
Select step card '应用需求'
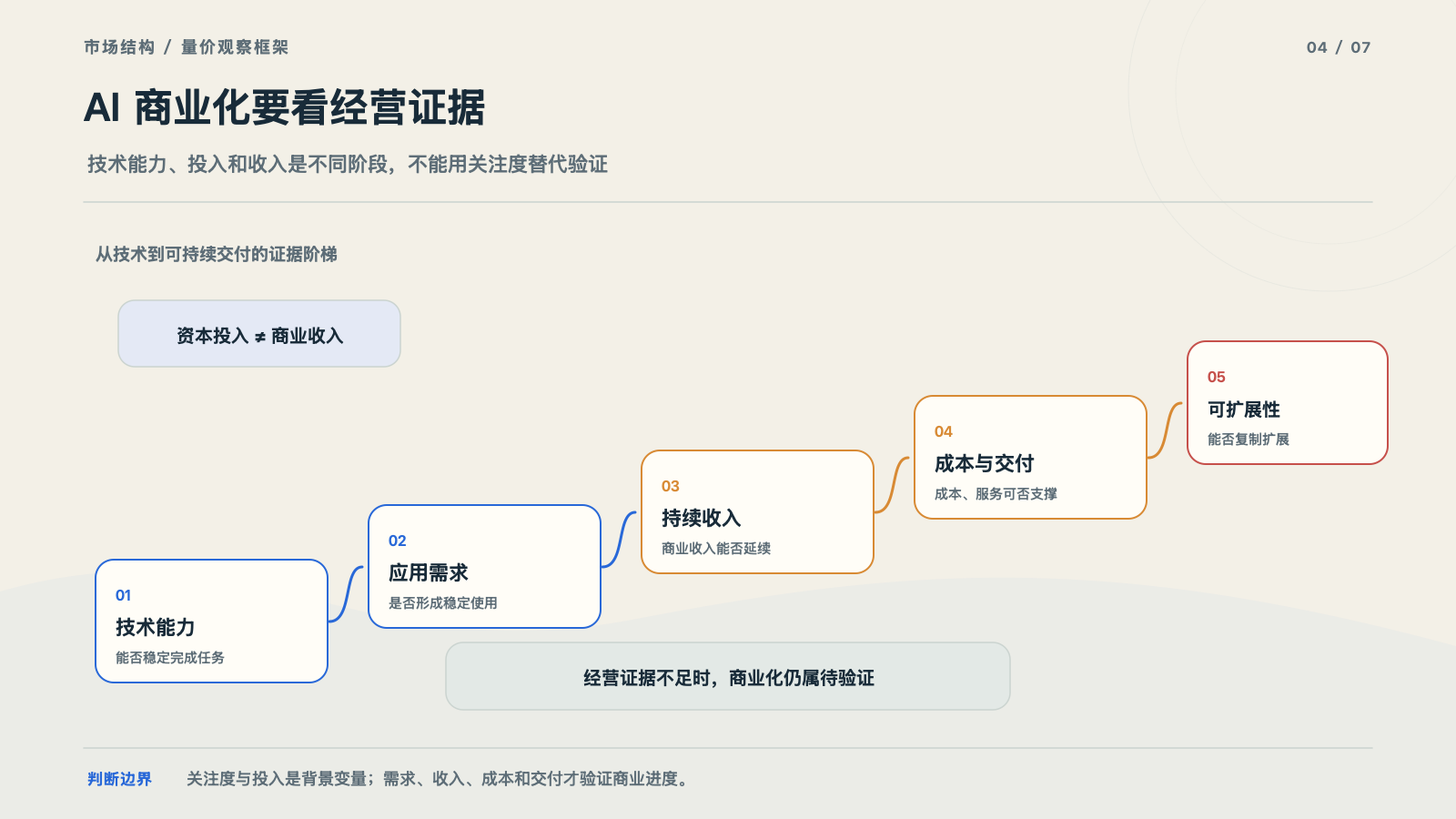[484, 566]
